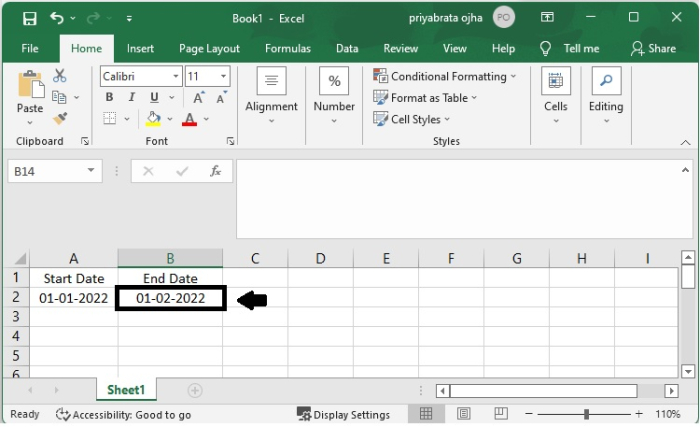
Task: Collapse the formula bar arrow
Action: [x=685, y=170]
